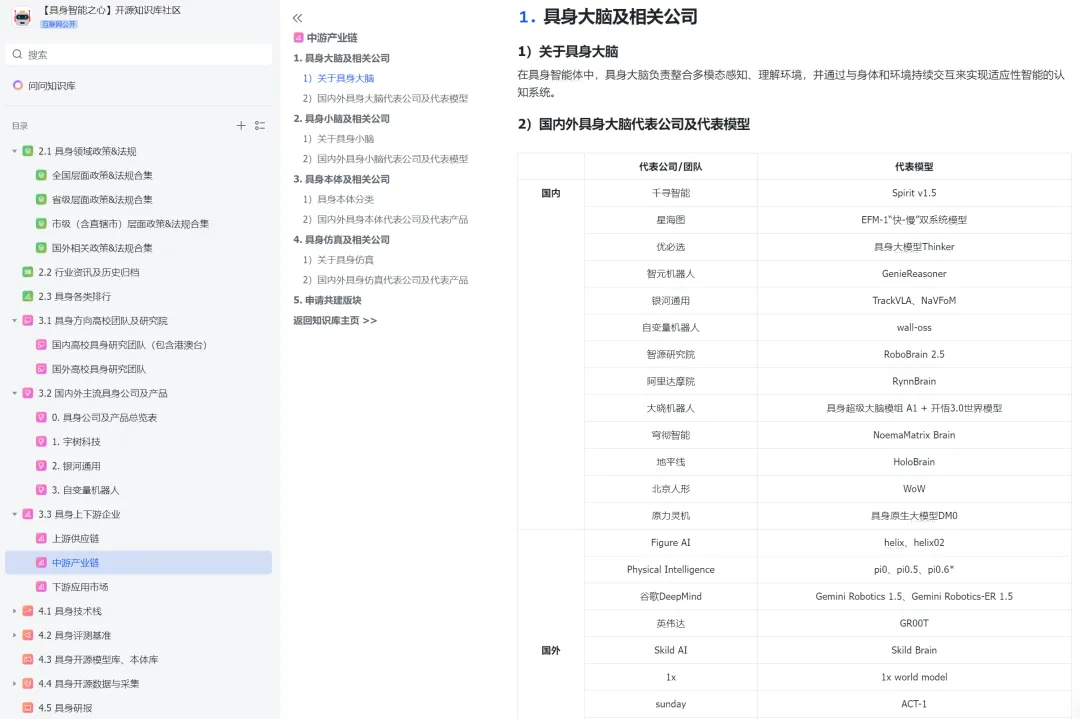Open 国外相关政策&法规合集 page
This screenshot has width=1080, height=719.
coord(102,248)
